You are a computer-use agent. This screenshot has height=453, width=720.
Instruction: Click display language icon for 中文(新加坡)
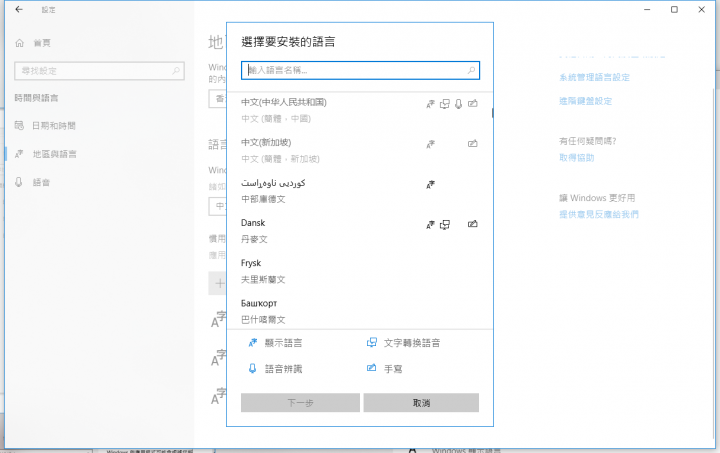pyautogui.click(x=430, y=144)
